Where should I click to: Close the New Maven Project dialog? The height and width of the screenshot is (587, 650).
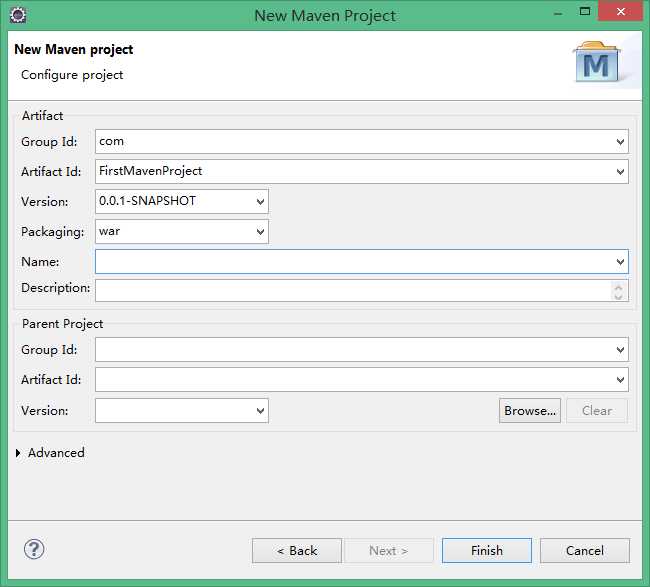tap(621, 12)
